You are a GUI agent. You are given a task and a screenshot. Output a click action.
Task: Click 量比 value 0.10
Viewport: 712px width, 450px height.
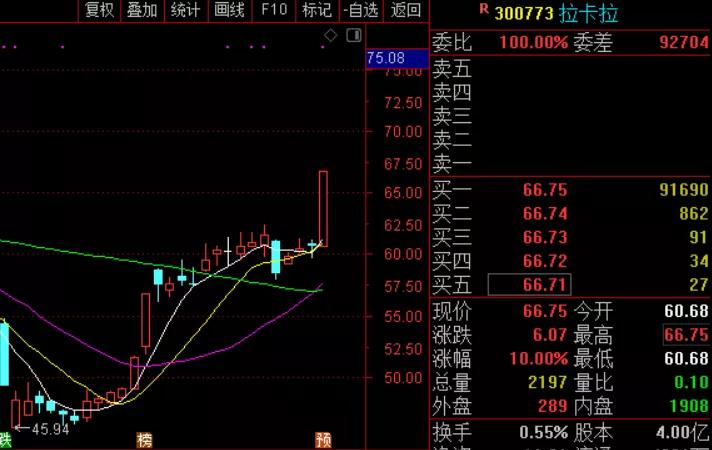pos(691,383)
